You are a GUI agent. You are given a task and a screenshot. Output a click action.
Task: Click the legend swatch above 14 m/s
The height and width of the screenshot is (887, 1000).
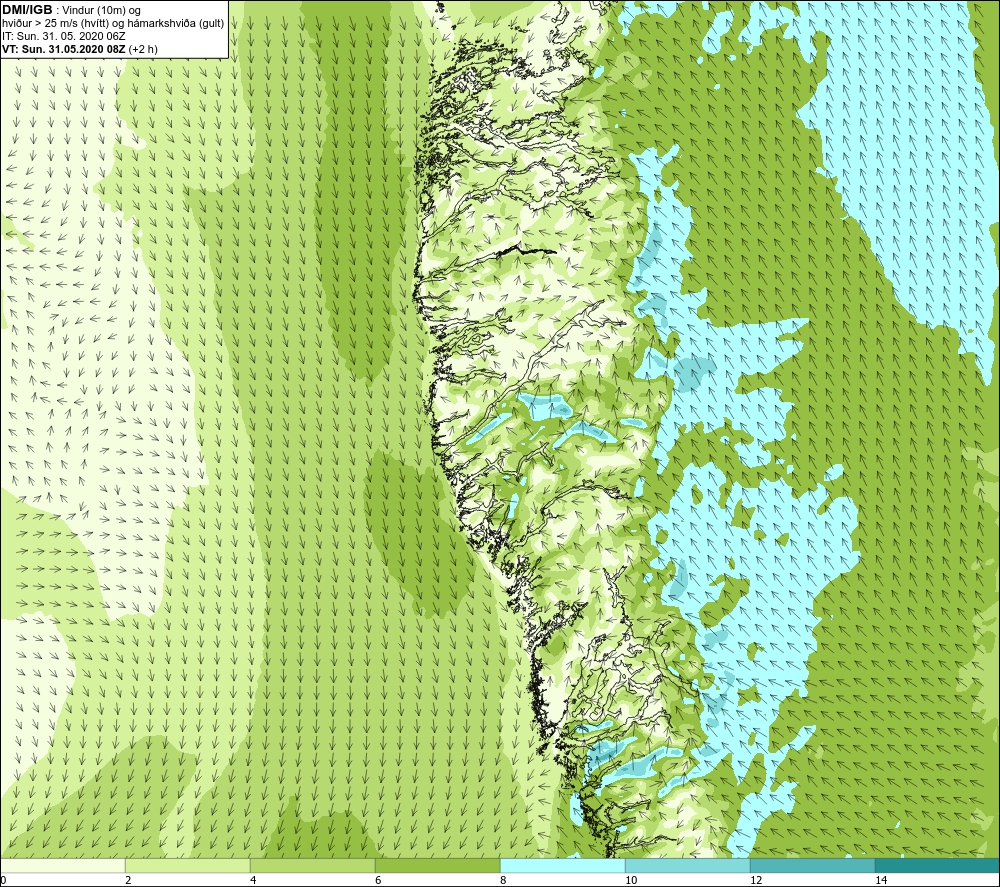coord(938,865)
